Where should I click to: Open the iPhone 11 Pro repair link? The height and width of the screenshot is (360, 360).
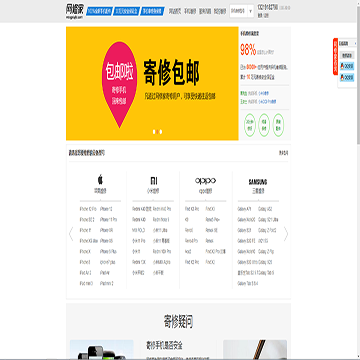click(108, 220)
